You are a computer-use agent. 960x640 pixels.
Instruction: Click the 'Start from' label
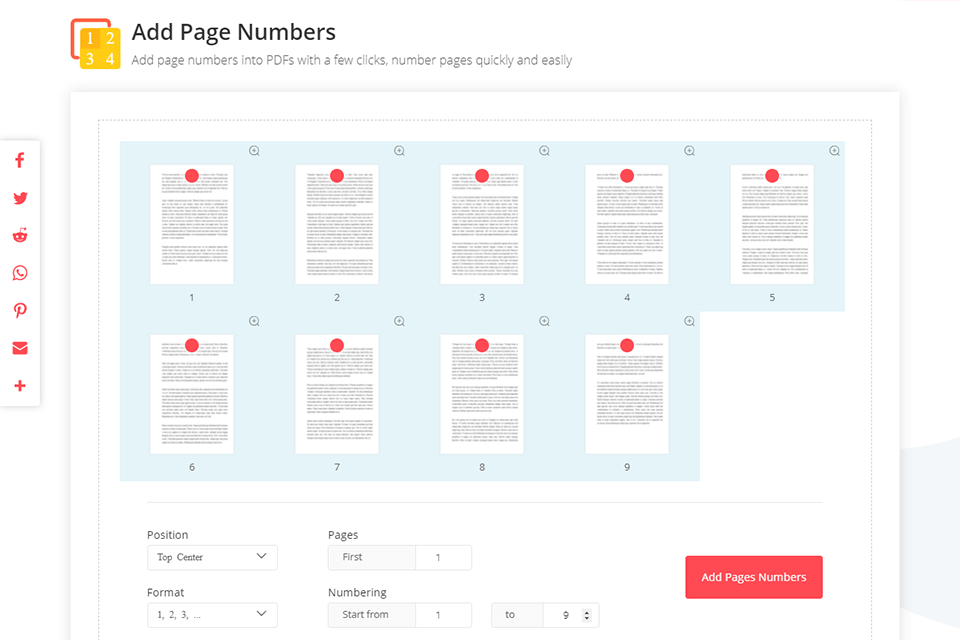[x=365, y=614]
